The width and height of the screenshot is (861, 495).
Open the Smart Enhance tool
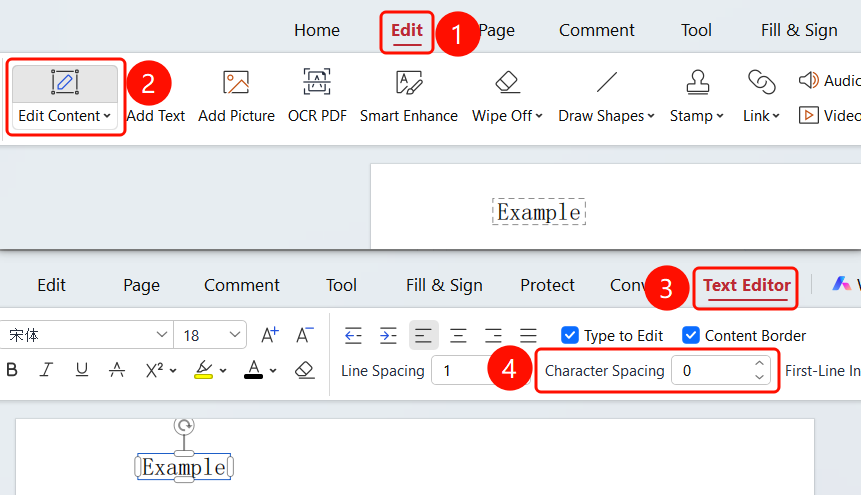409,96
